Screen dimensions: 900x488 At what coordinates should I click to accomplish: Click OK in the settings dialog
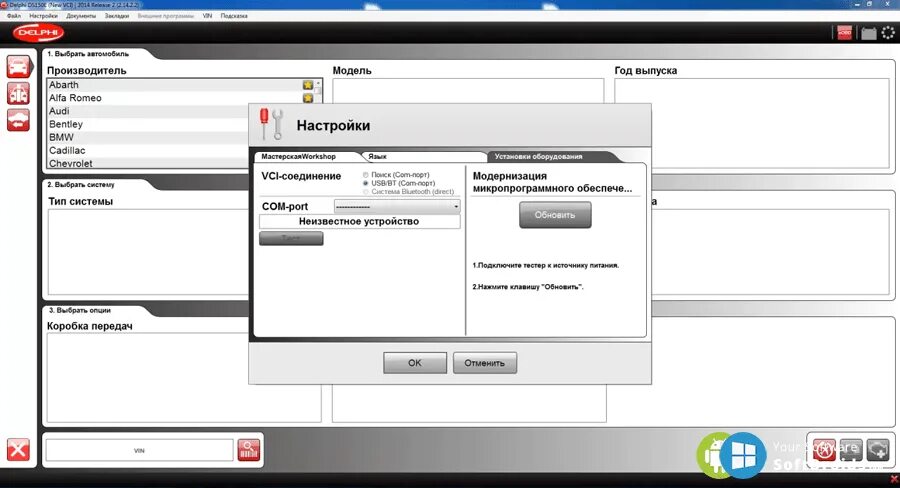coord(415,363)
